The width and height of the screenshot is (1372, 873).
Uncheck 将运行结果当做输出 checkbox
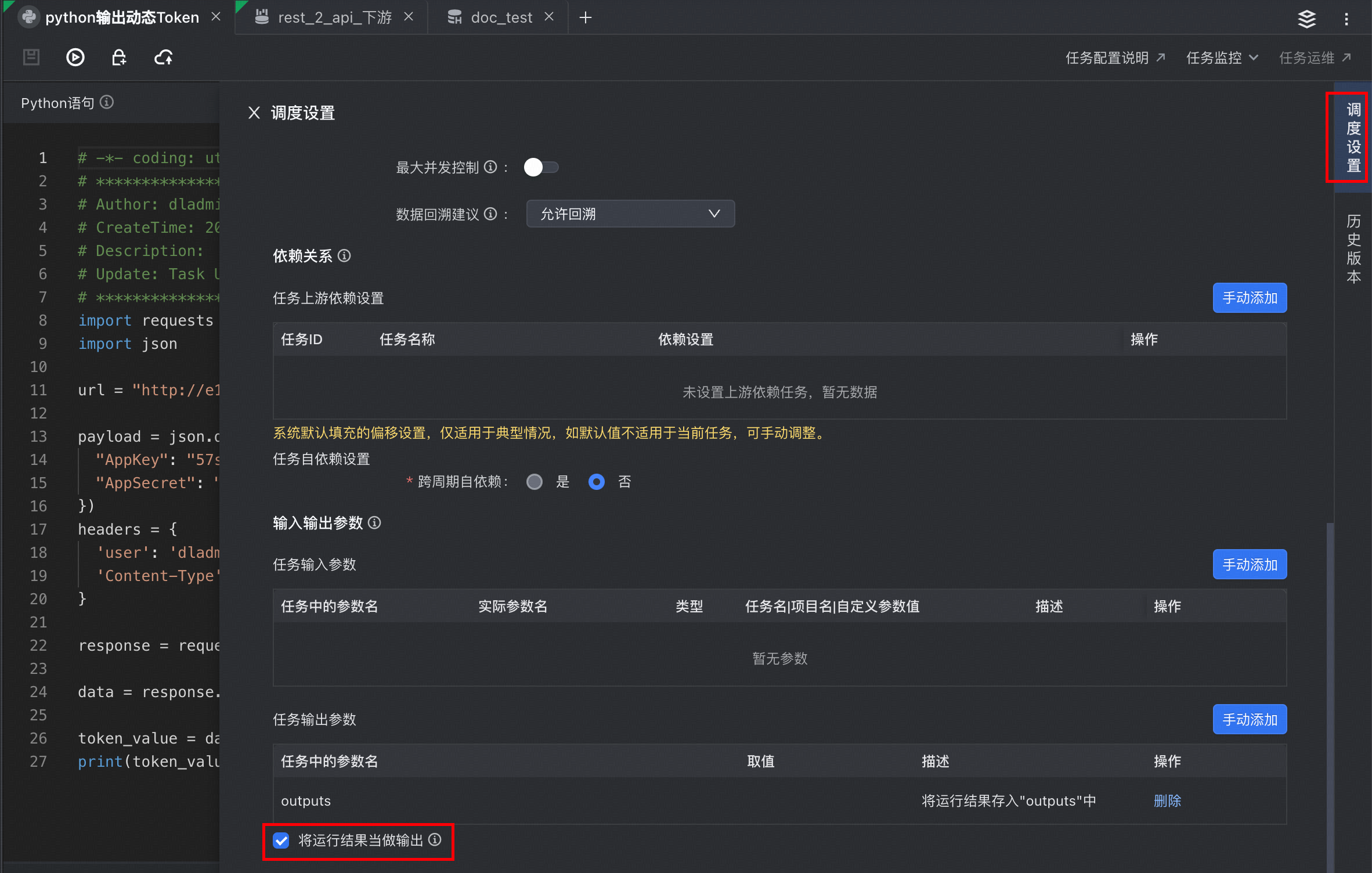coord(281,840)
